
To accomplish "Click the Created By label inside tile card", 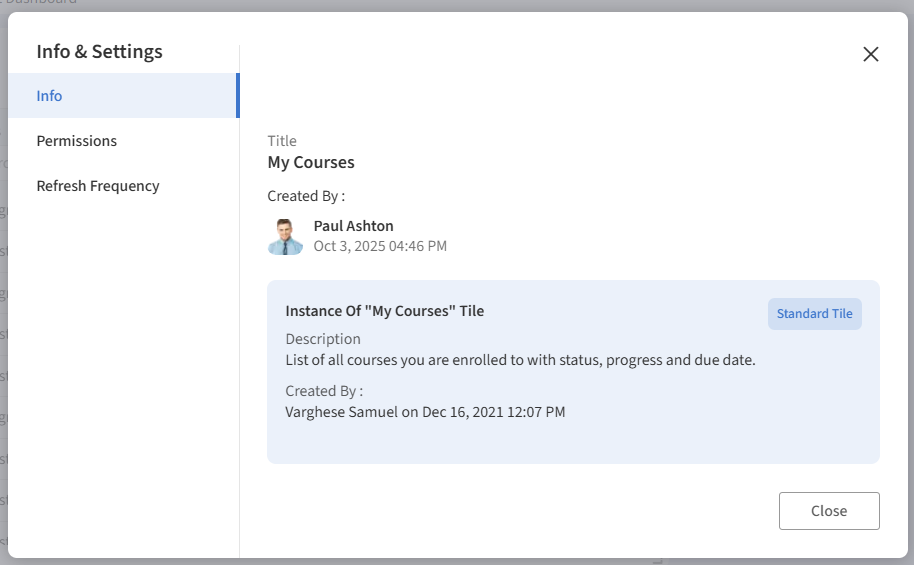I will click(x=324, y=391).
